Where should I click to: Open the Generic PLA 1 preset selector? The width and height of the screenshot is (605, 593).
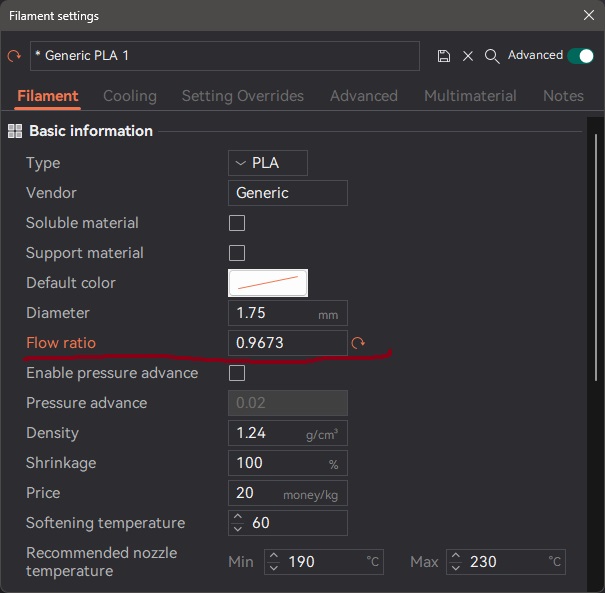(x=224, y=56)
